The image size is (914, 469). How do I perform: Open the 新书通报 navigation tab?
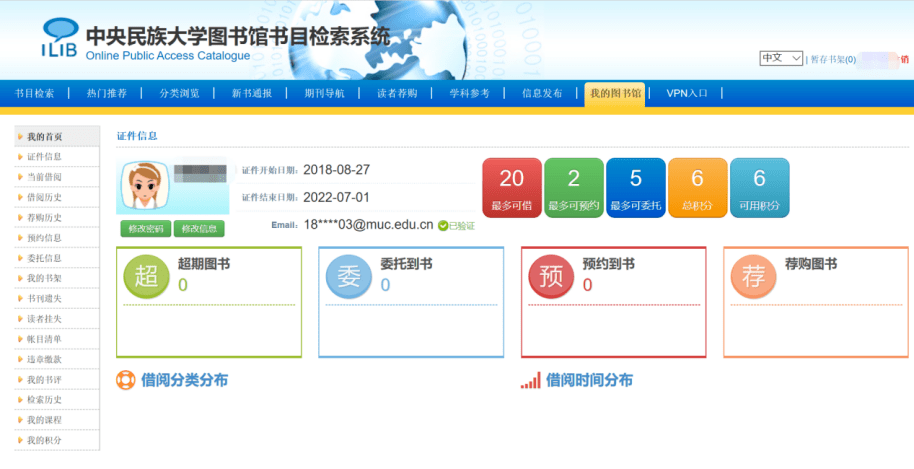pos(252,93)
